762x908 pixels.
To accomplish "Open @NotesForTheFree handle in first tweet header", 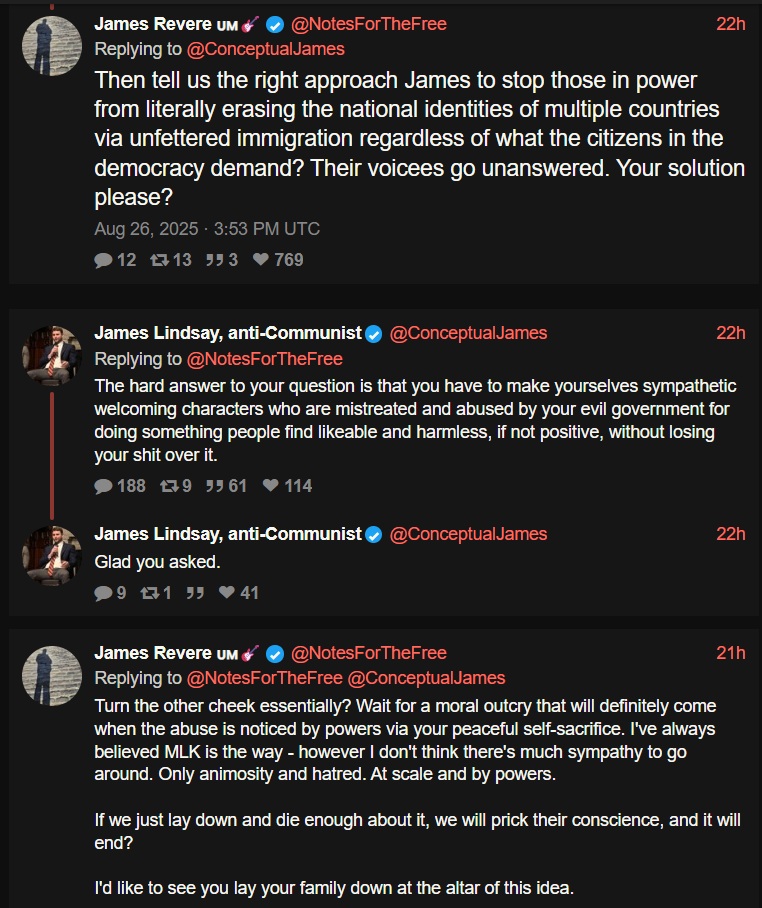I will pyautogui.click(x=368, y=24).
